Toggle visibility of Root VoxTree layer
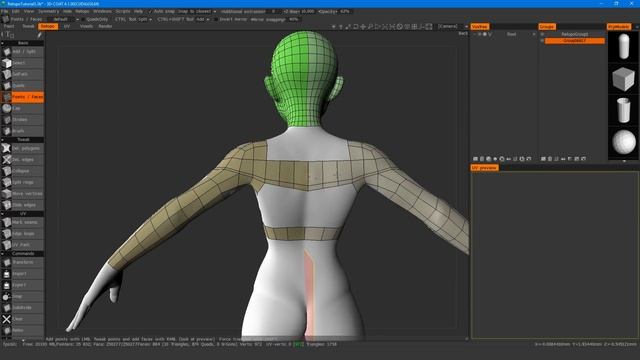 480,35
